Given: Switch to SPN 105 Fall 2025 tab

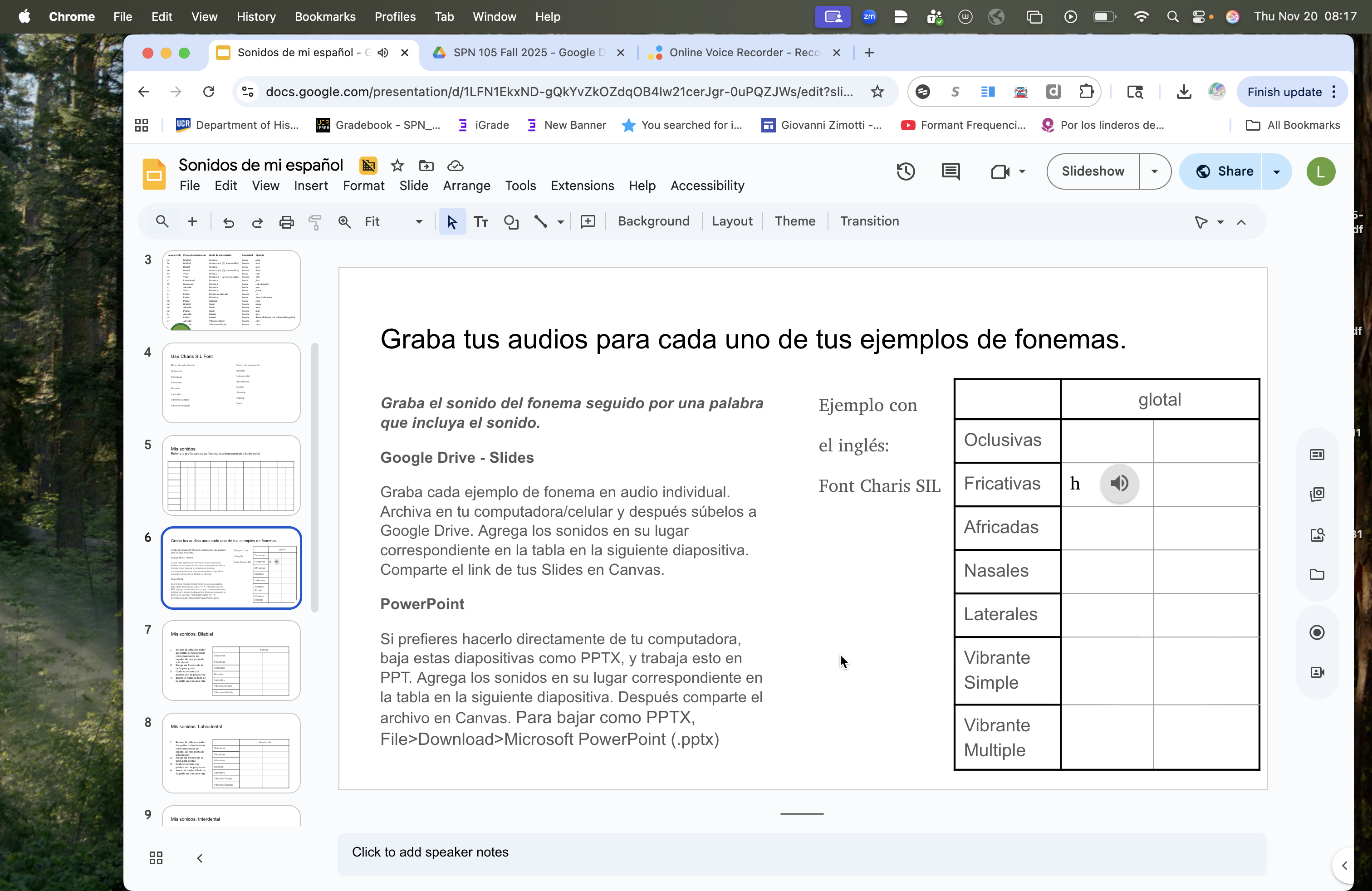Looking at the screenshot, I should pos(529,53).
